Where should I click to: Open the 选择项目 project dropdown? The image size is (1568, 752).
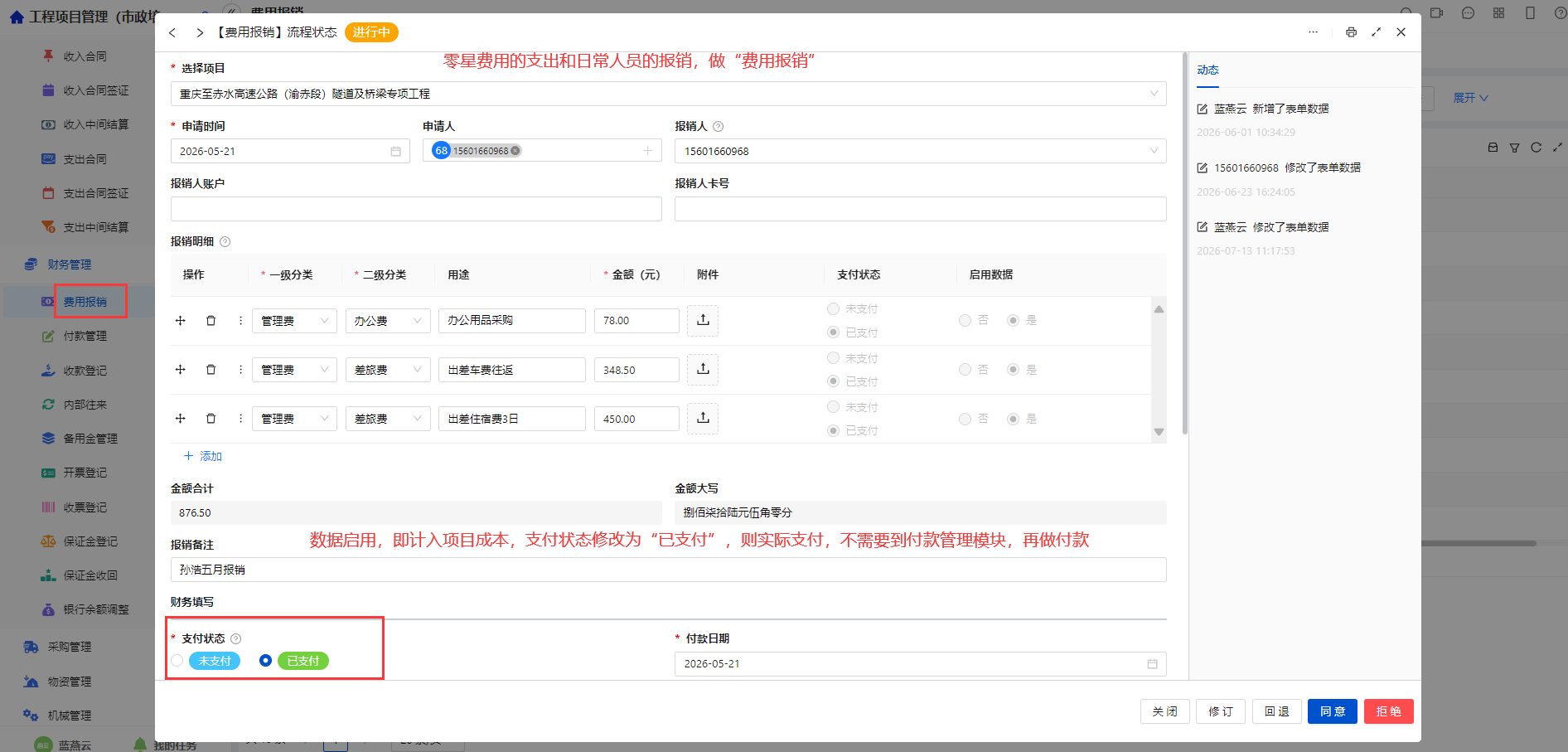tap(669, 94)
